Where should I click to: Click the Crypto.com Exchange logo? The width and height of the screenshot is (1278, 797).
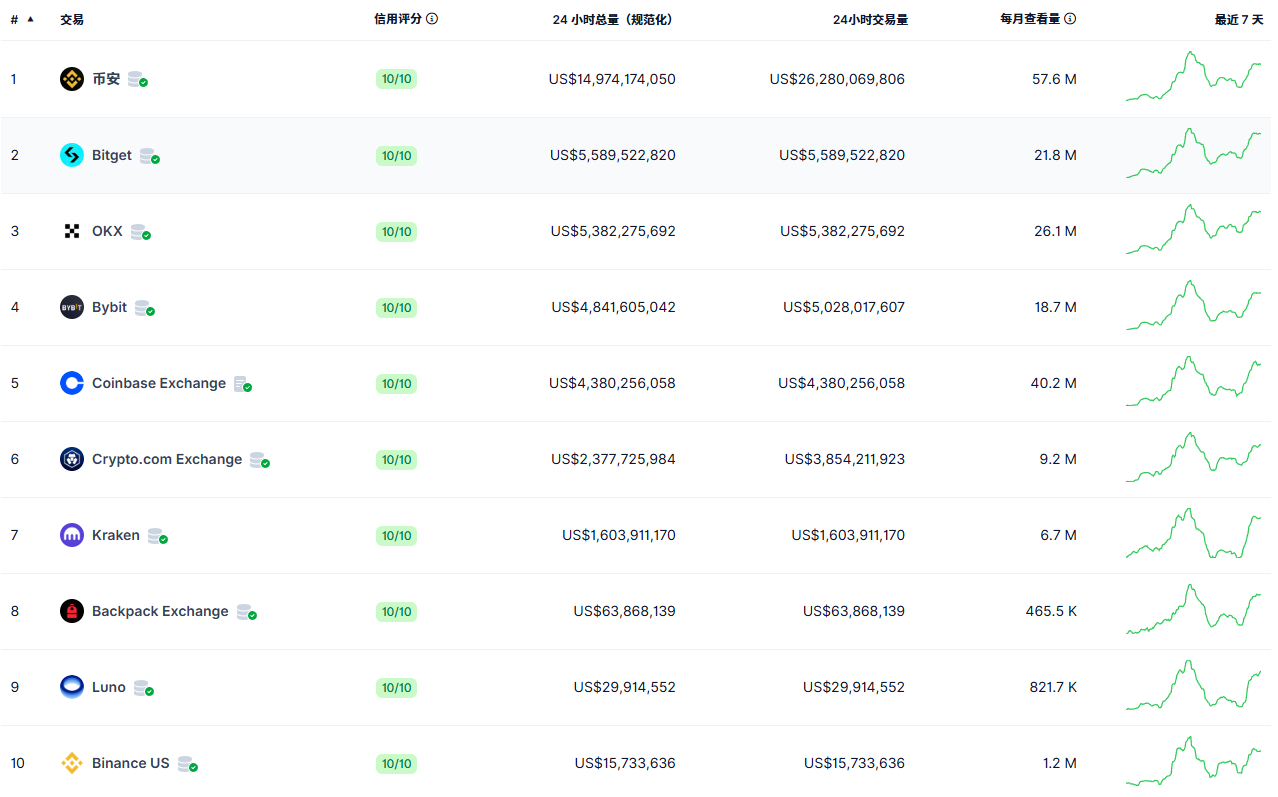[72, 459]
